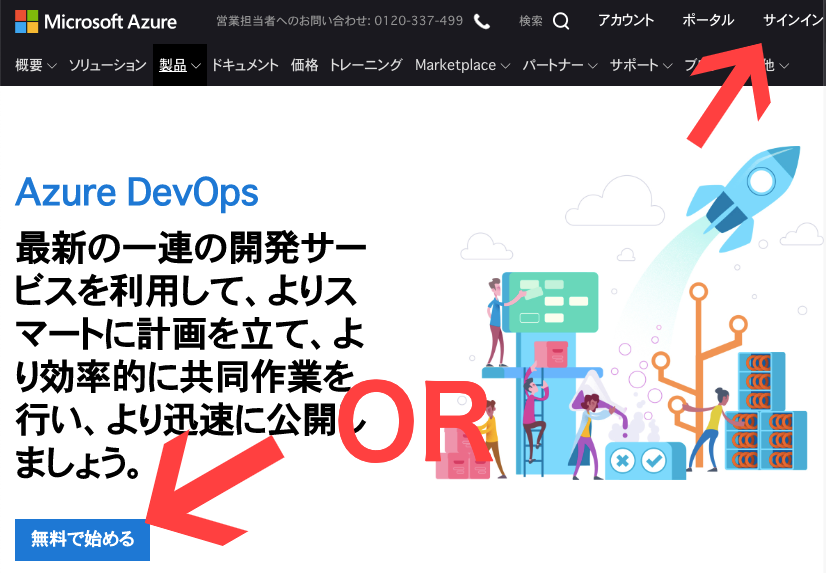Go to ドキュメント page
Viewport: 826px width, 573px height.
tap(245, 65)
